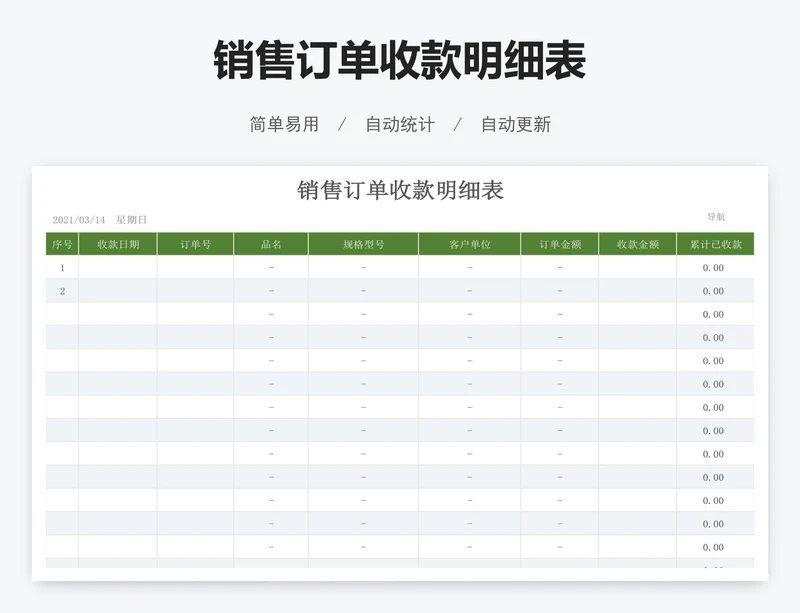Click the 0.00 value in row 1
The width and height of the screenshot is (800, 613).
coord(713,268)
